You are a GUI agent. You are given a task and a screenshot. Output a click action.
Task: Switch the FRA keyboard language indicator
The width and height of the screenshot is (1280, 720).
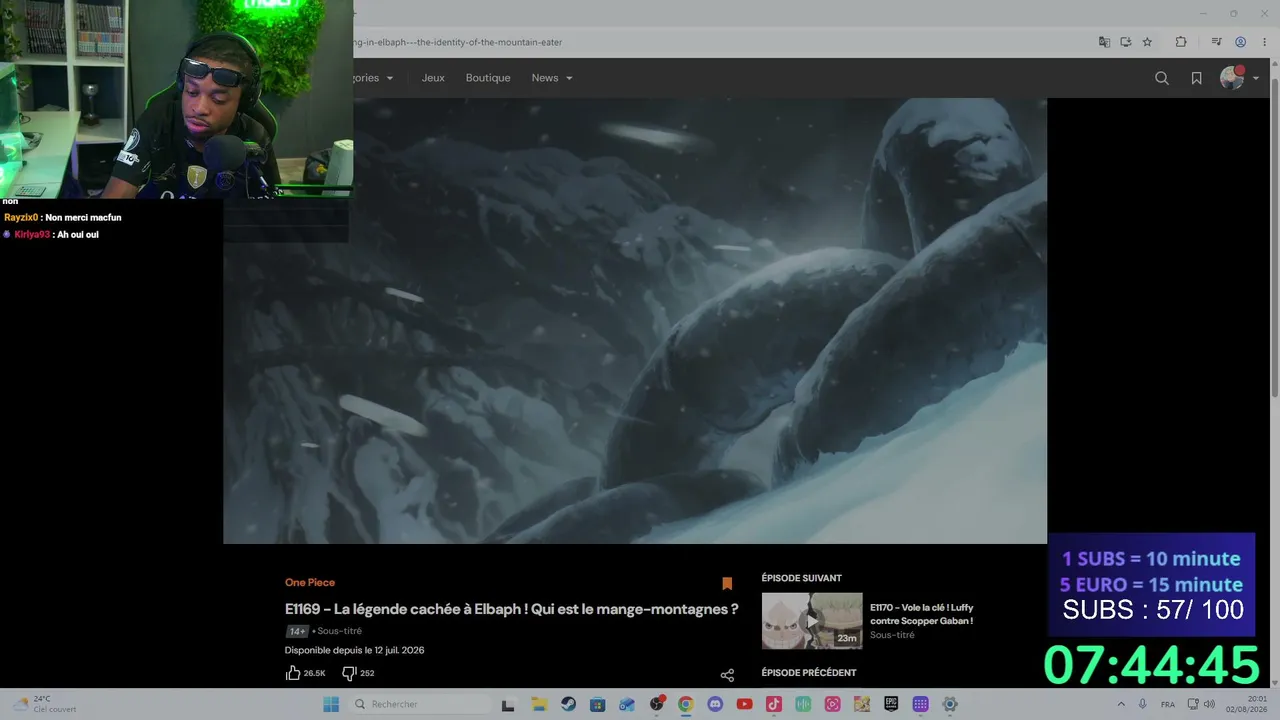pos(1168,704)
